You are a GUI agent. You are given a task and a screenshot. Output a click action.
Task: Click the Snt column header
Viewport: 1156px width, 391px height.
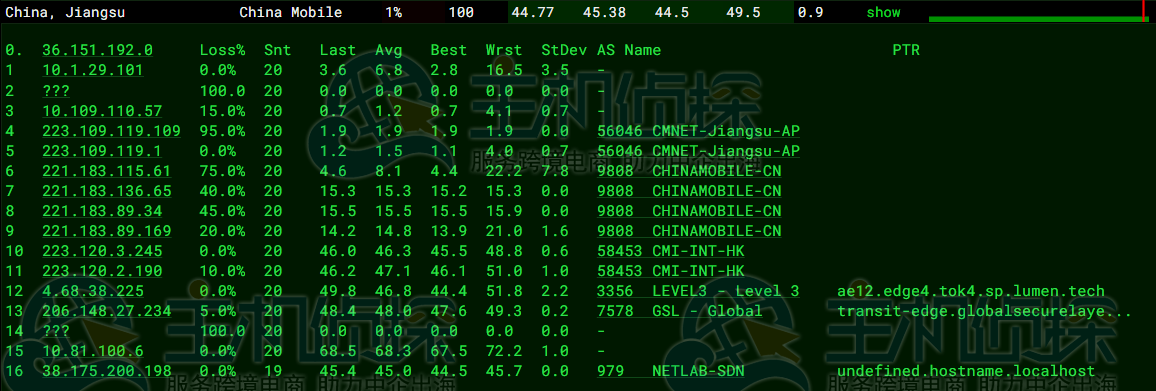(x=278, y=50)
